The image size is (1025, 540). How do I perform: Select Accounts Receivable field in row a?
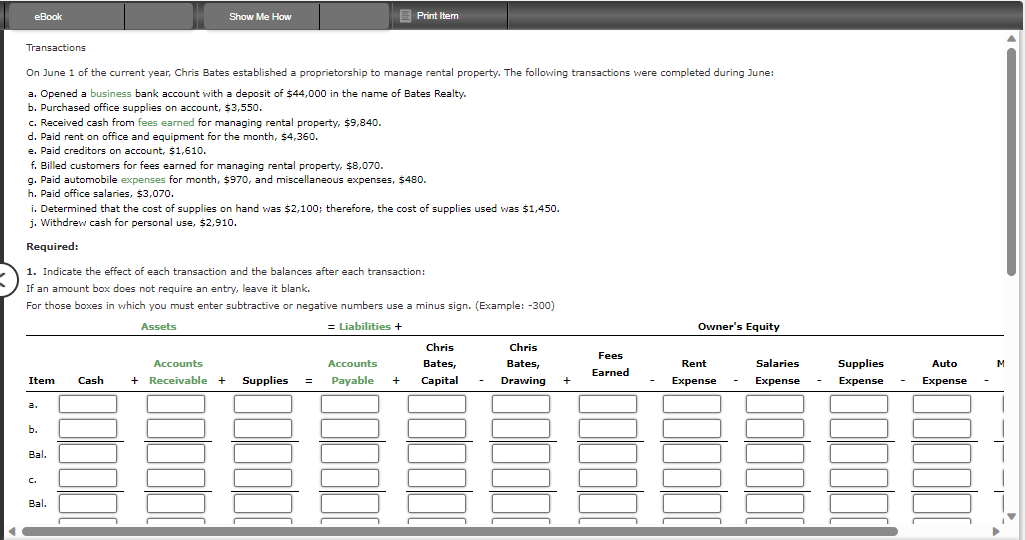(x=176, y=404)
